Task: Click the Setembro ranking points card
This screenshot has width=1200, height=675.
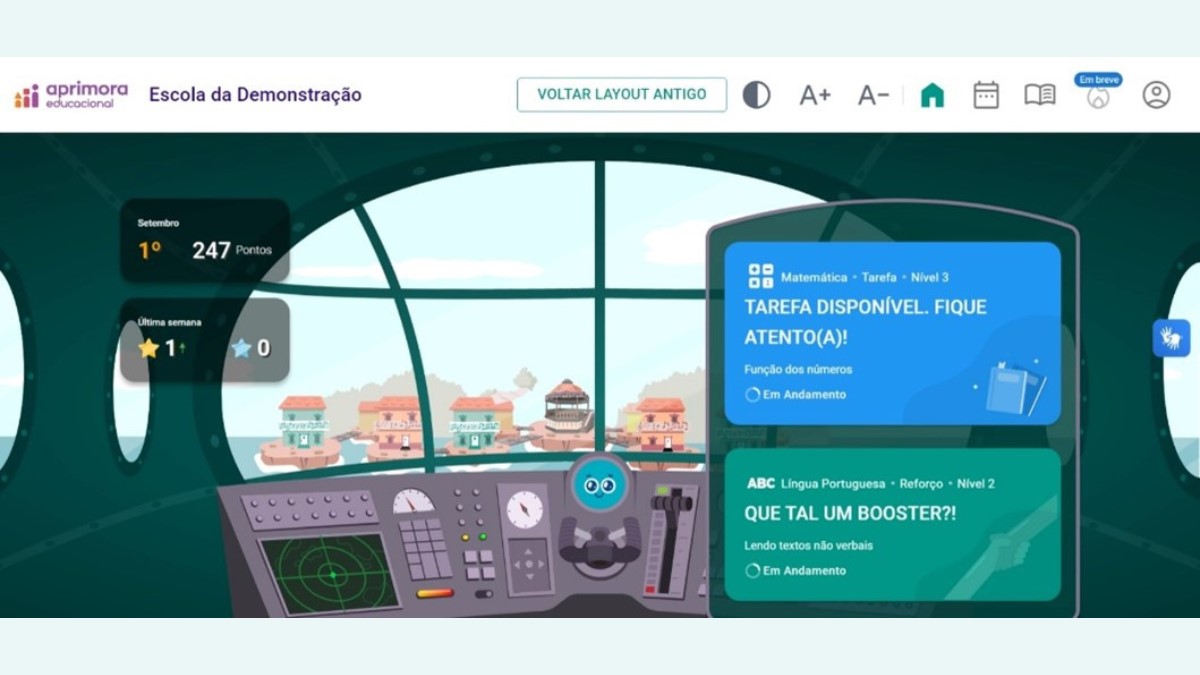Action: tap(205, 240)
